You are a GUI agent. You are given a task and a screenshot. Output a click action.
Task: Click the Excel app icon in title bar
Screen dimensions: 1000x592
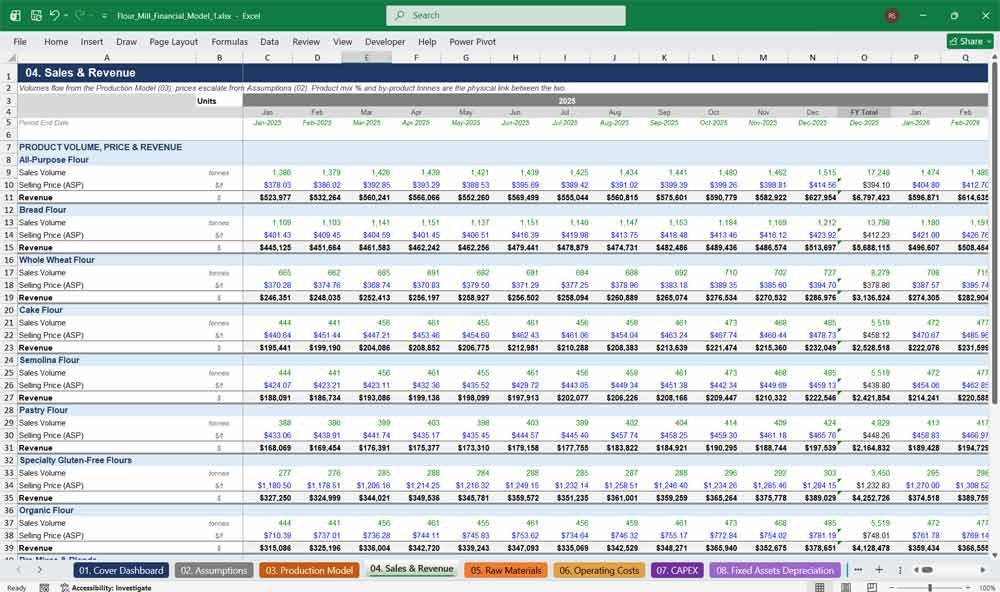click(15, 15)
